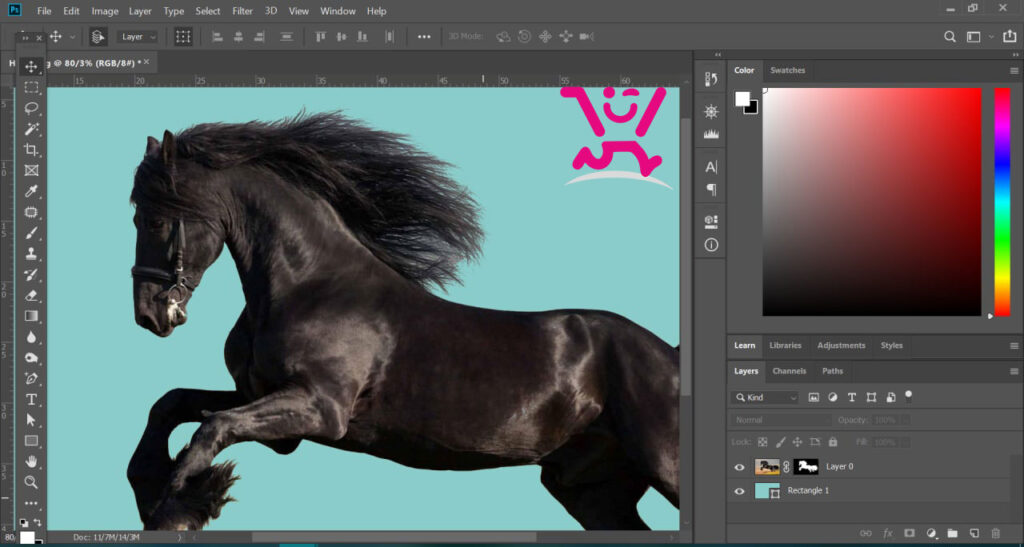Screen dimensions: 1024x547
Task: Turn layer filtering switch on or off
Action: pos(908,396)
